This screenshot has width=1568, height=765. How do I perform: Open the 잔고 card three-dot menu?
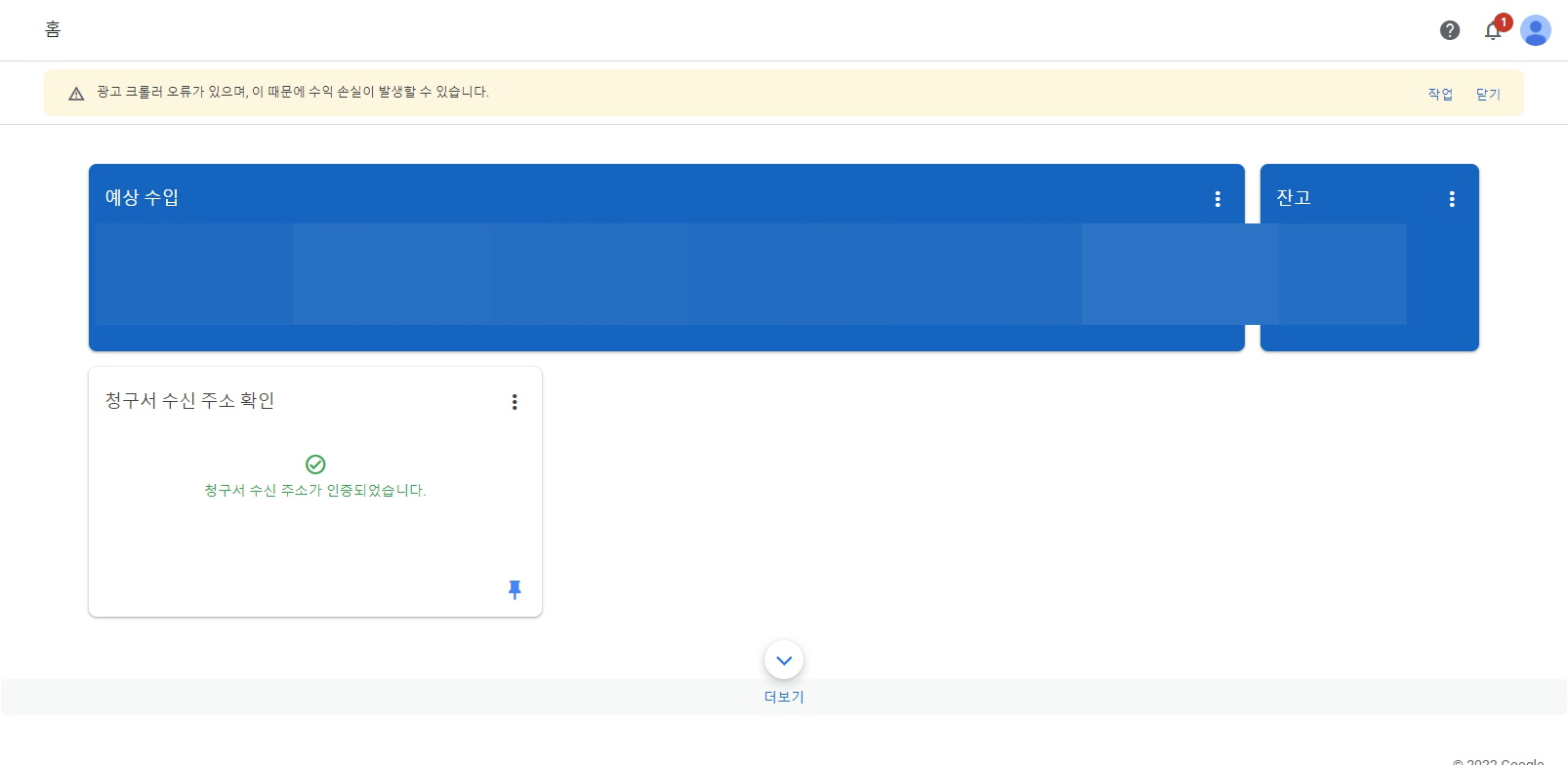[1452, 199]
